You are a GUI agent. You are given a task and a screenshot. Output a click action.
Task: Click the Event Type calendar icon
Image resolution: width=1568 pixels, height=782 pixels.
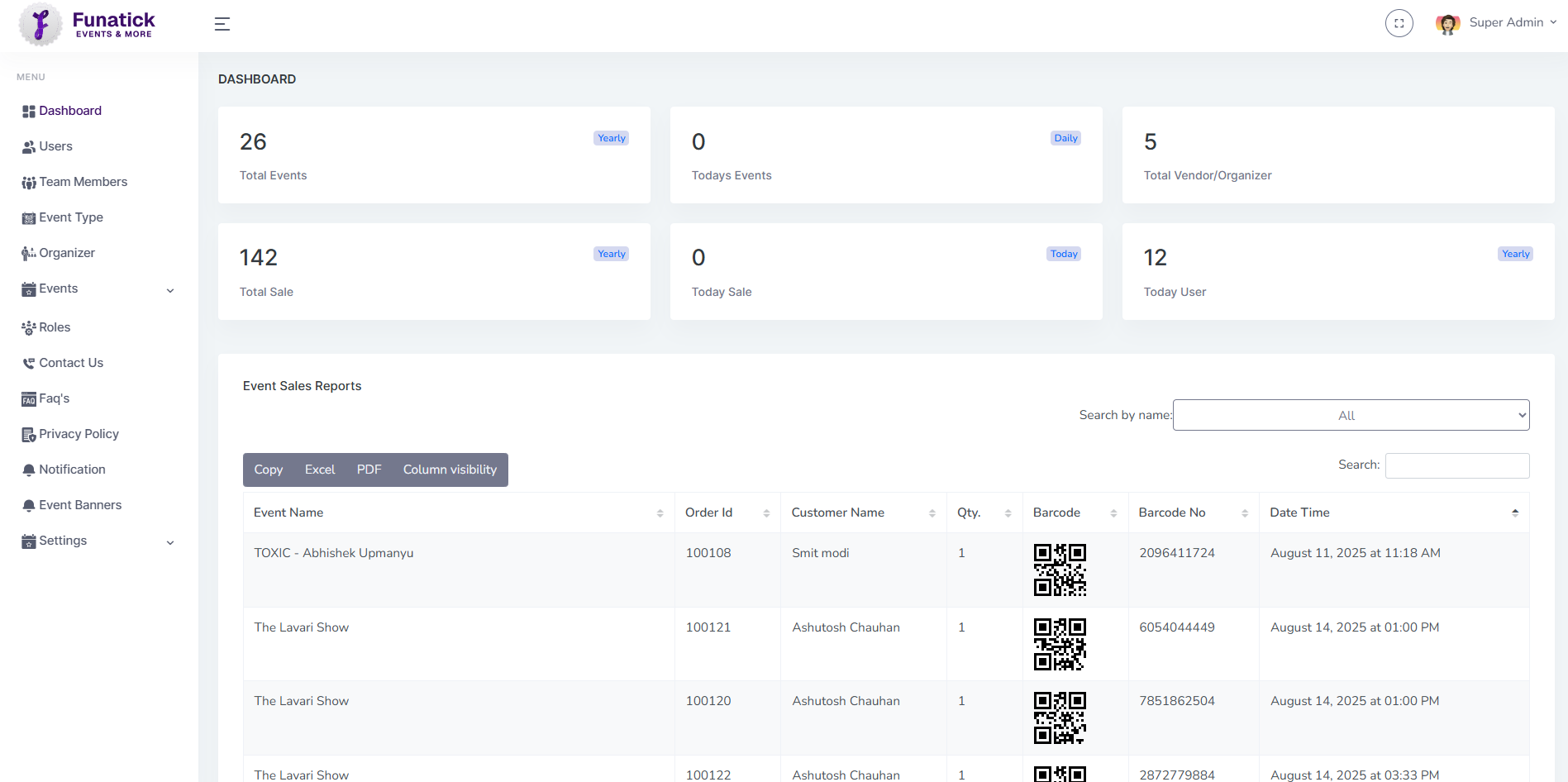(28, 217)
